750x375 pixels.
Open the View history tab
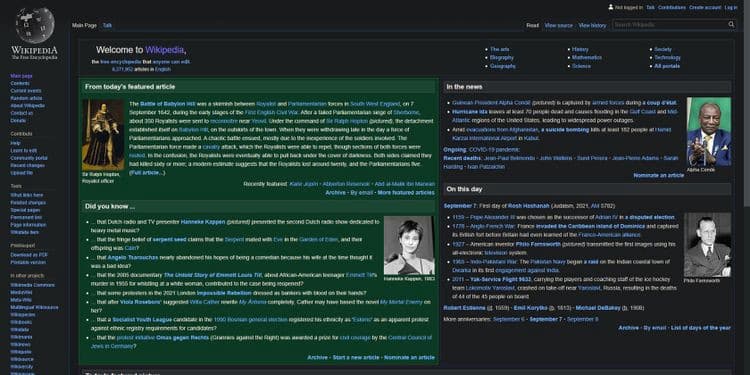(592, 25)
